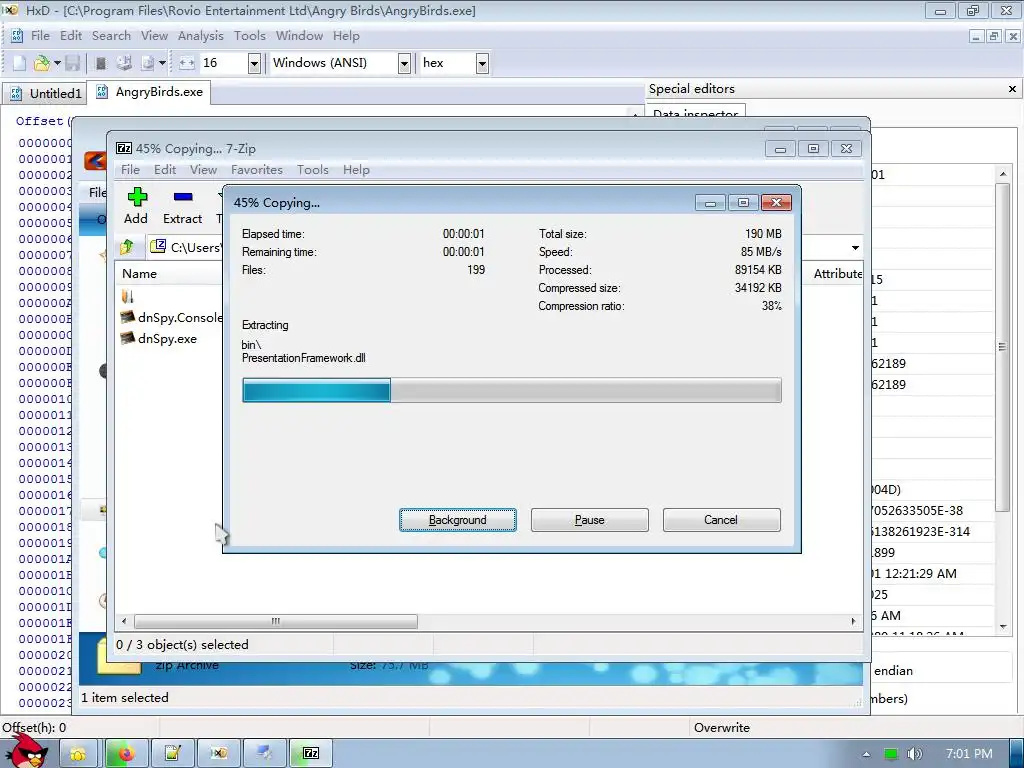
Task: Switch to HxD via its taskbar icon
Action: 219,754
